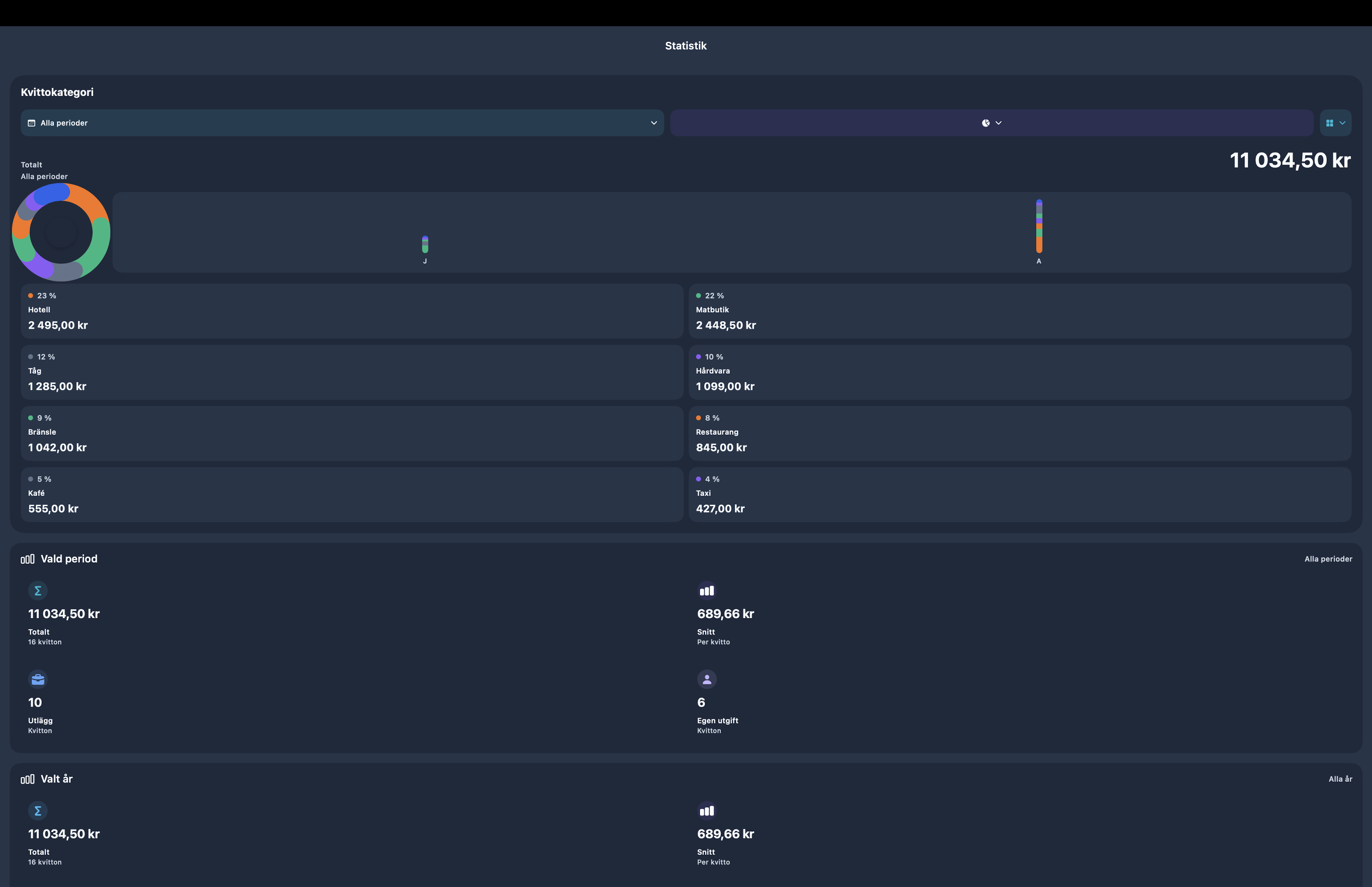Click the bar chart icon beside Vald period
Screen dimensions: 1372x887
coord(28,559)
